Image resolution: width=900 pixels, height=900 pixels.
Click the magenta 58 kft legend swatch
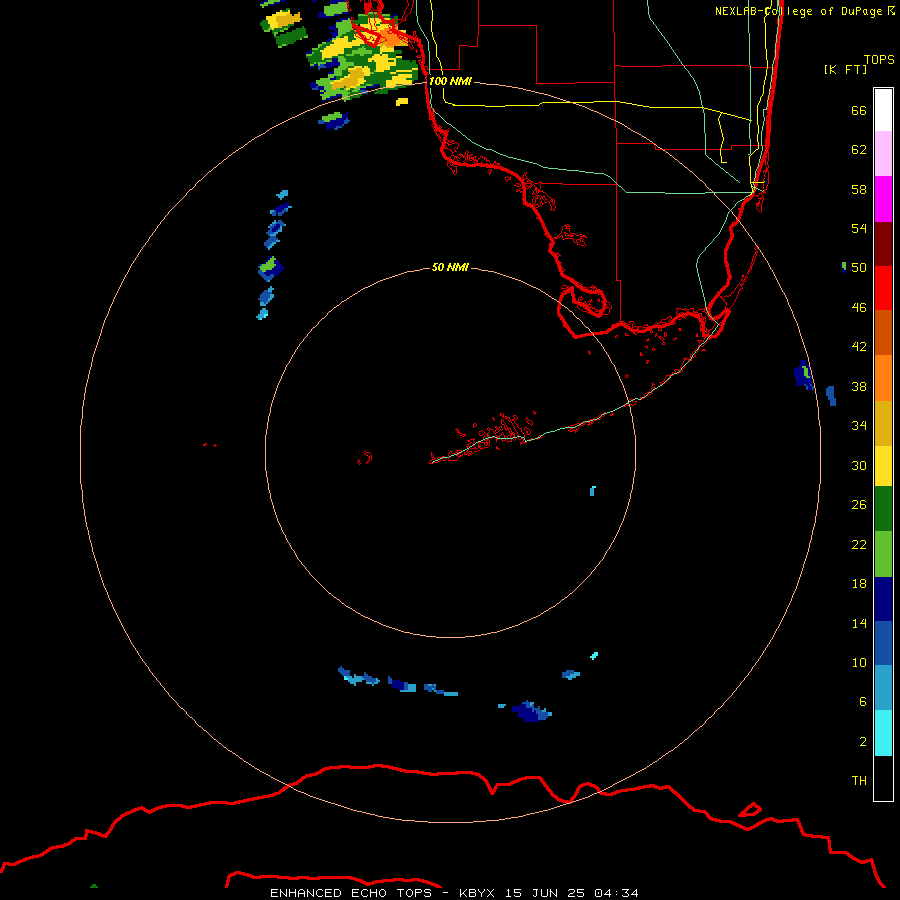883,199
